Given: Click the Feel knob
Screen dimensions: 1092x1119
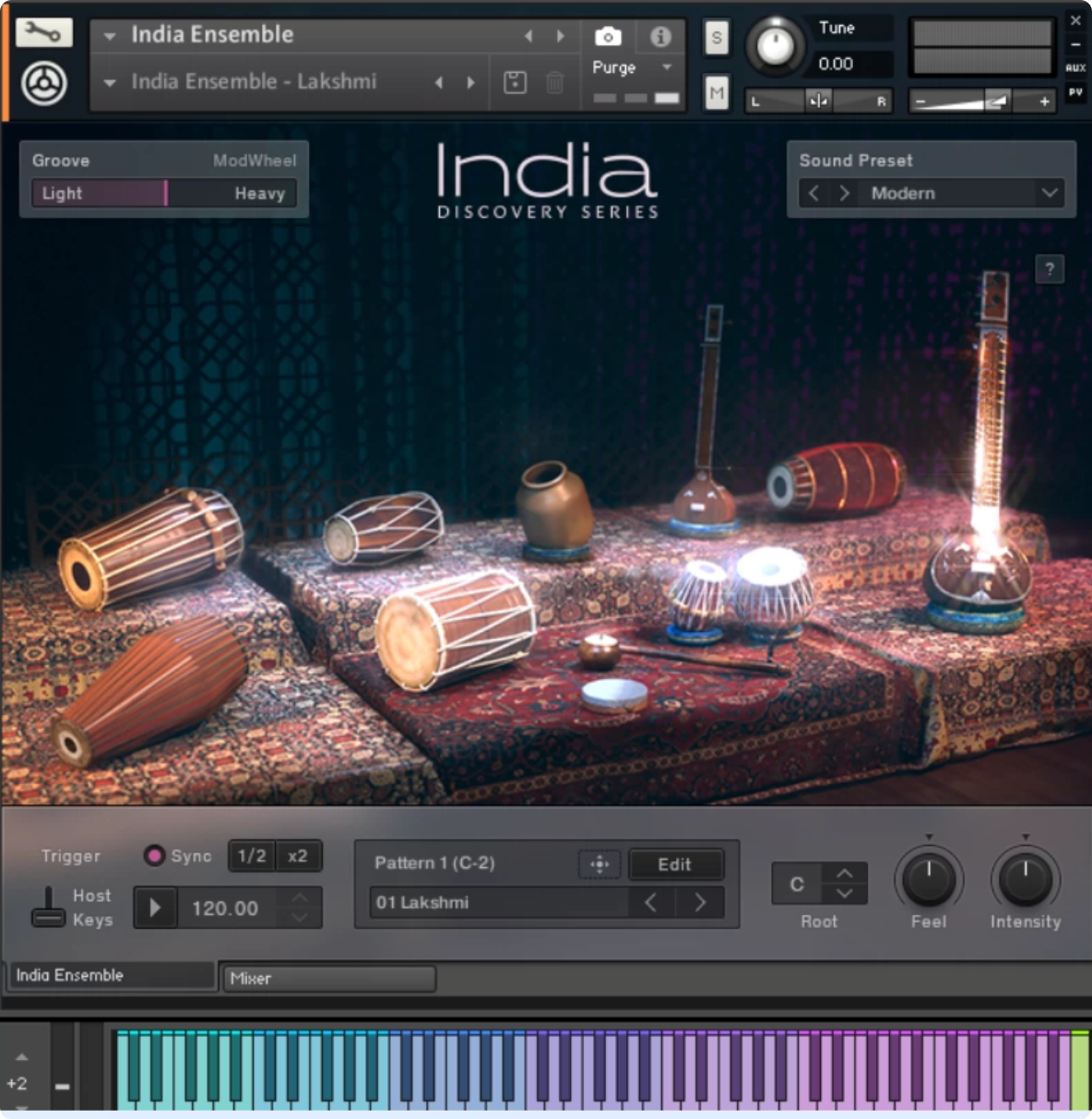Looking at the screenshot, I should click(929, 879).
